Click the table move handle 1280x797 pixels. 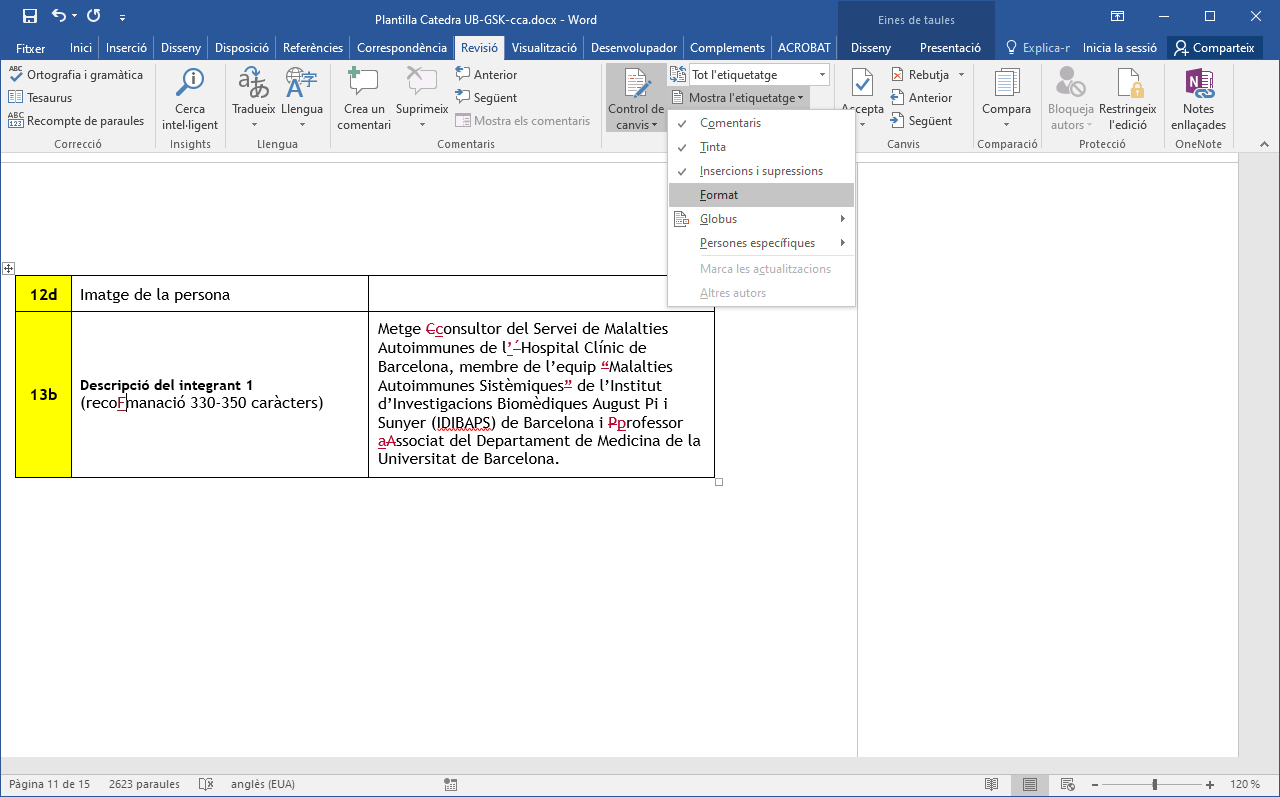click(8, 268)
